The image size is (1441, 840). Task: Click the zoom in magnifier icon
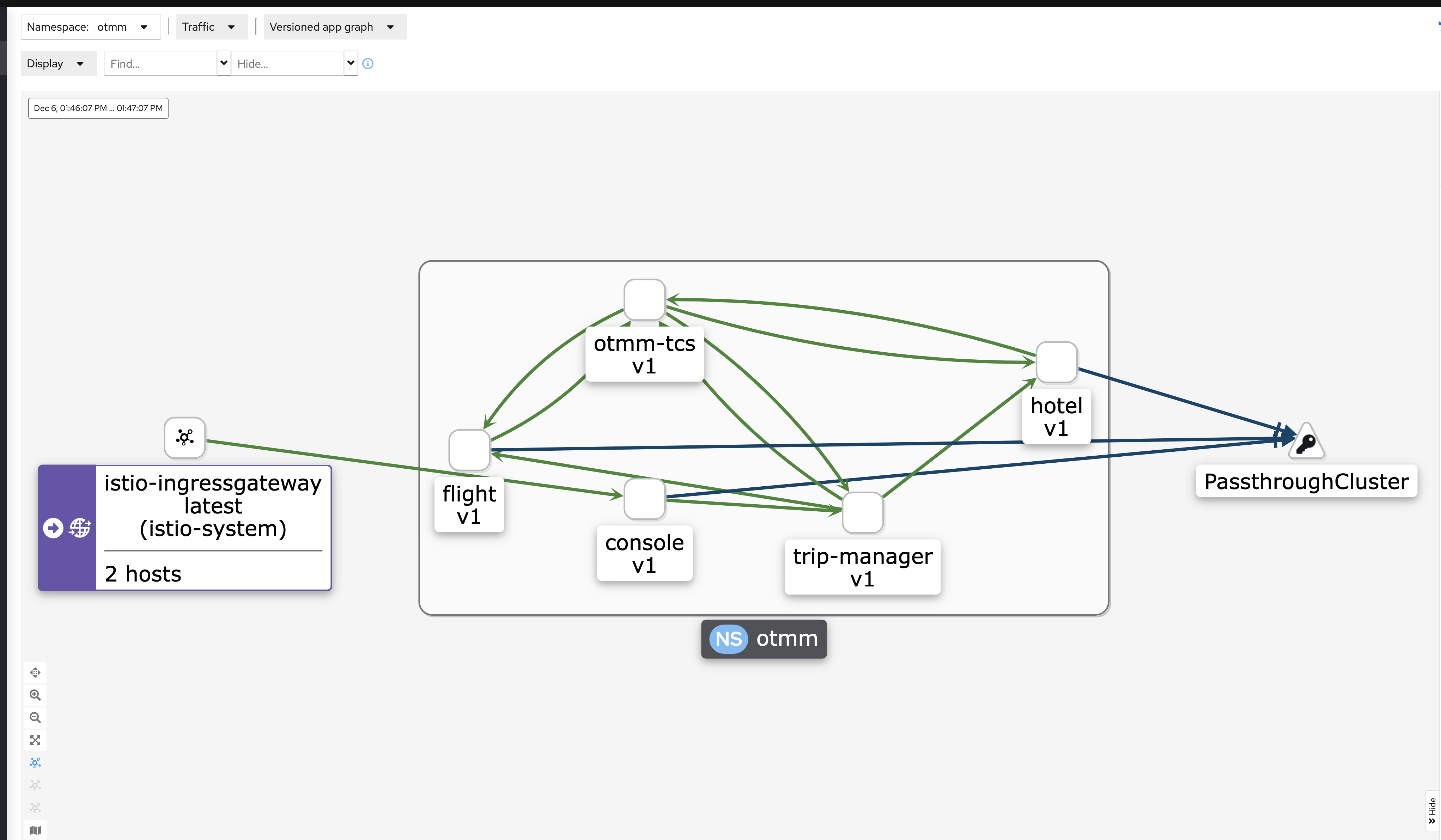pyautogui.click(x=35, y=695)
